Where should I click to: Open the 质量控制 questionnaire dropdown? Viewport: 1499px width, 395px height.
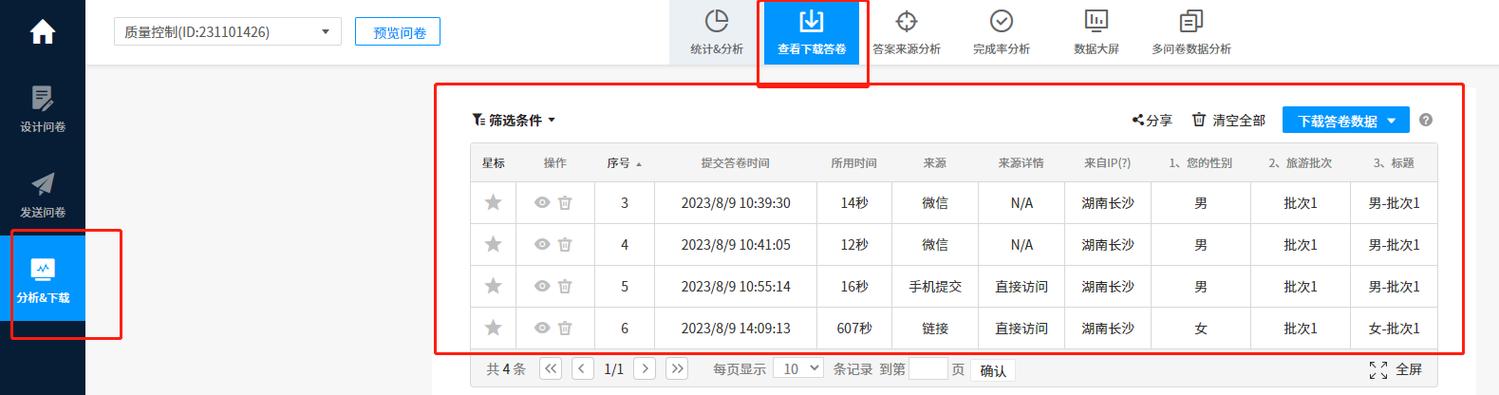click(x=228, y=32)
